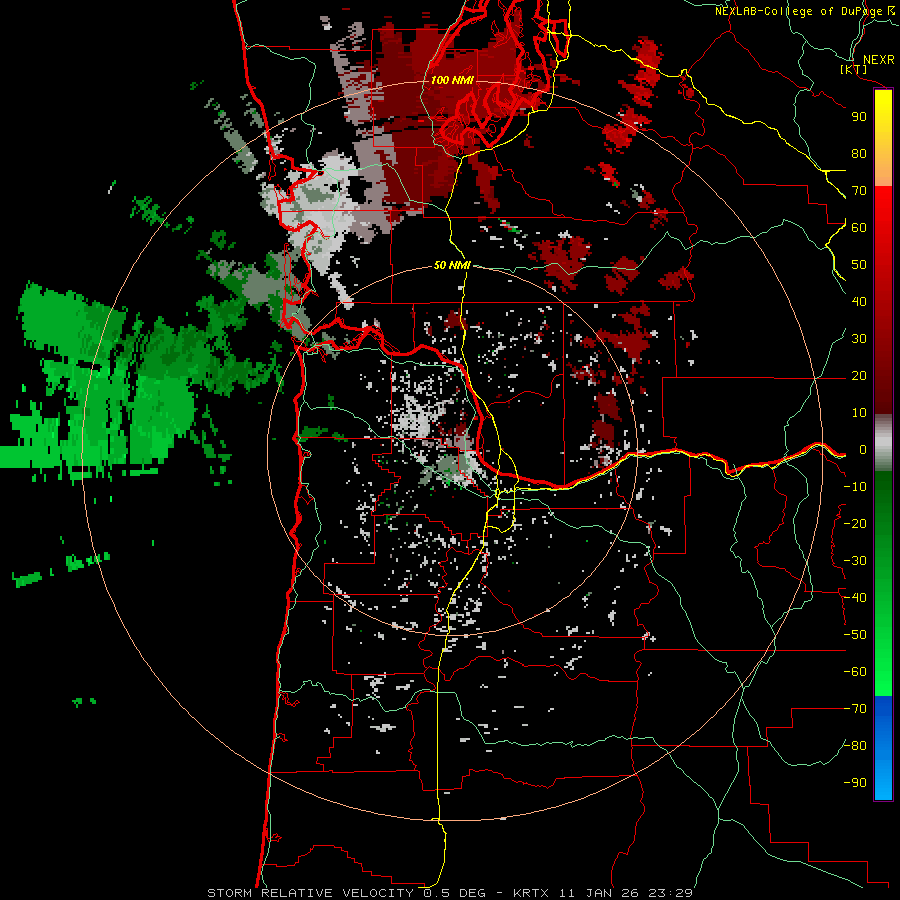Click the 80 value on the velocity scale
Image resolution: width=900 pixels, height=900 pixels.
859,153
